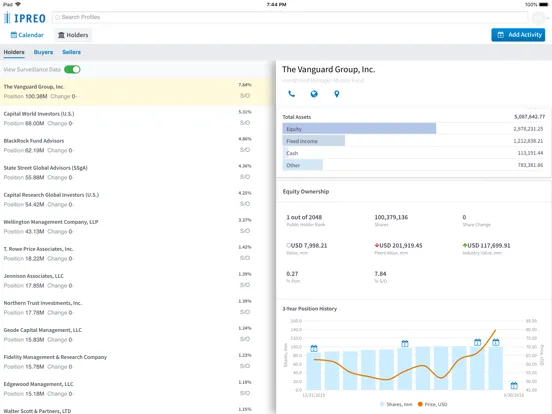Select Geode Capital Management row
This screenshot has height=414, width=552.
137,335
